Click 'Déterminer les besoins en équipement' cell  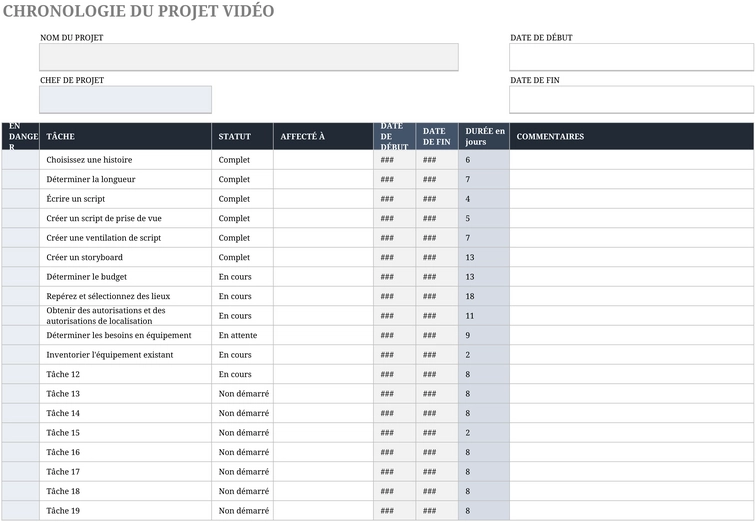(x=125, y=335)
